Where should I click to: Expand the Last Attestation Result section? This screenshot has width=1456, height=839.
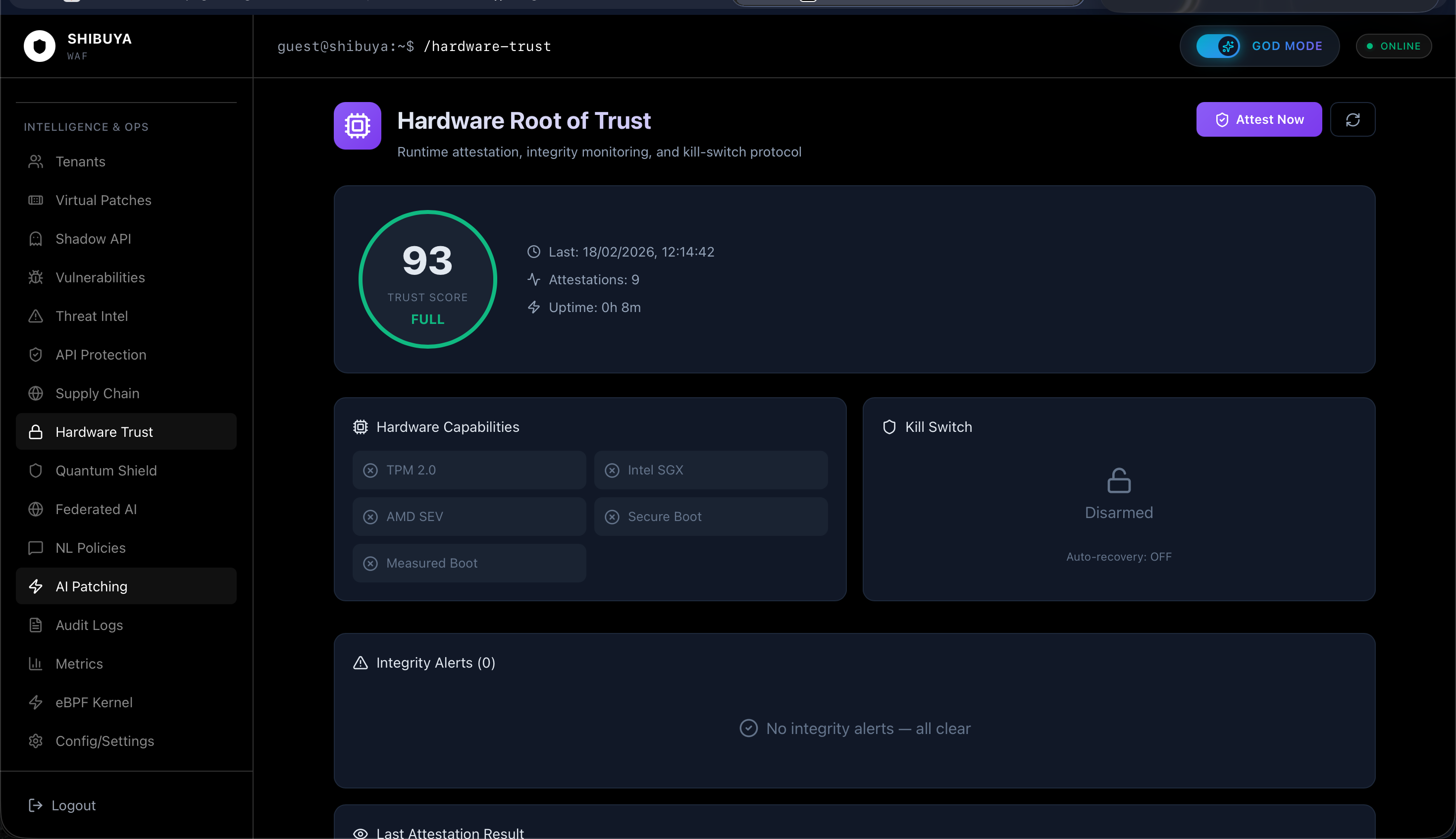(449, 832)
